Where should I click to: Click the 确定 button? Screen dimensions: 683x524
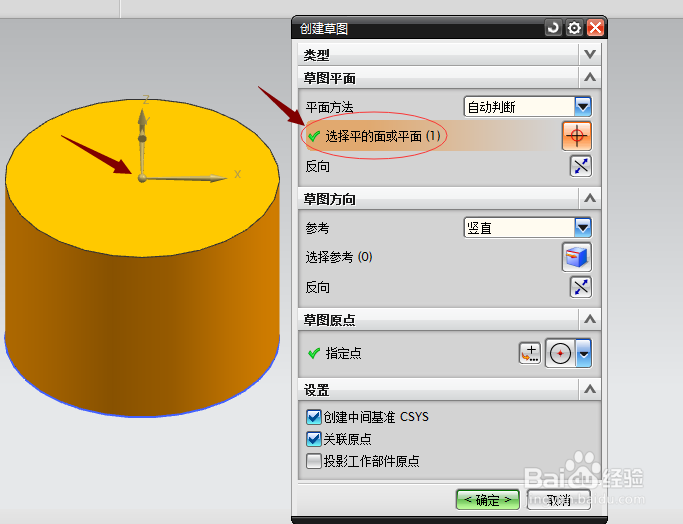pyautogui.click(x=487, y=500)
